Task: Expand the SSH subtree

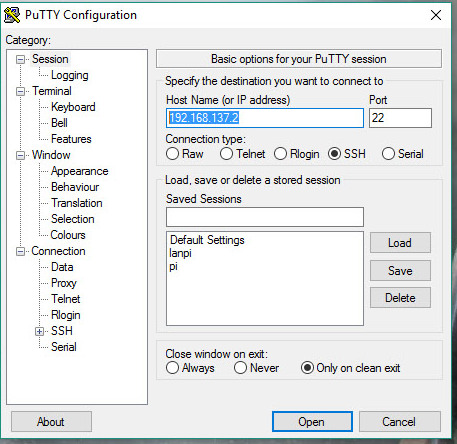Action: coord(39,331)
